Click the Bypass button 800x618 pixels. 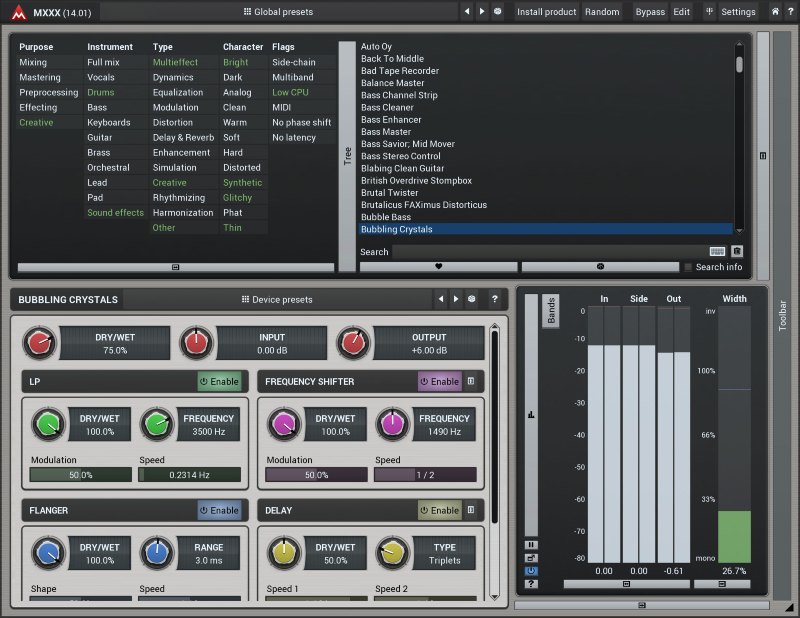click(x=649, y=12)
